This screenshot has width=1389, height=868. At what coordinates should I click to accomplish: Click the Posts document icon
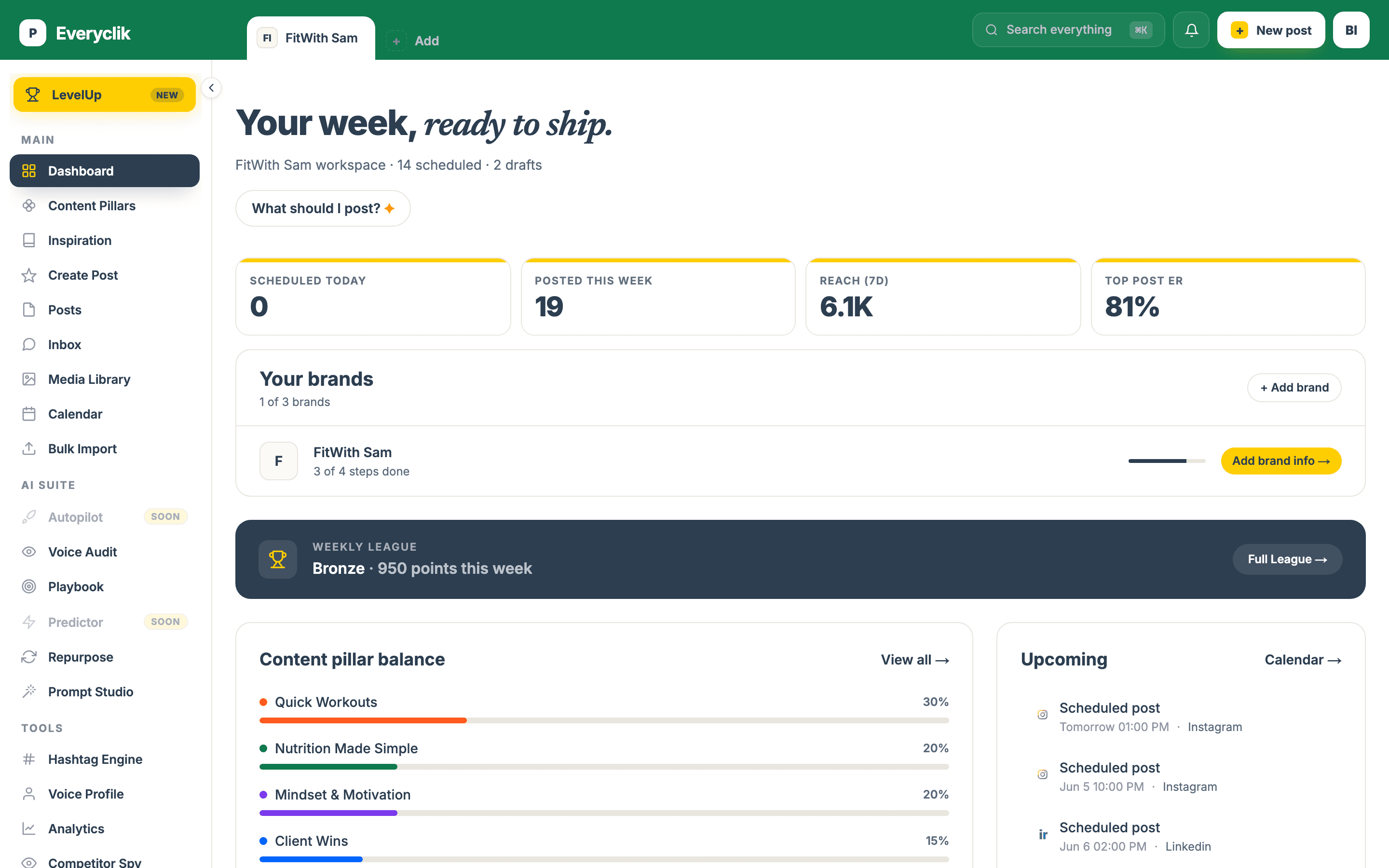click(29, 310)
